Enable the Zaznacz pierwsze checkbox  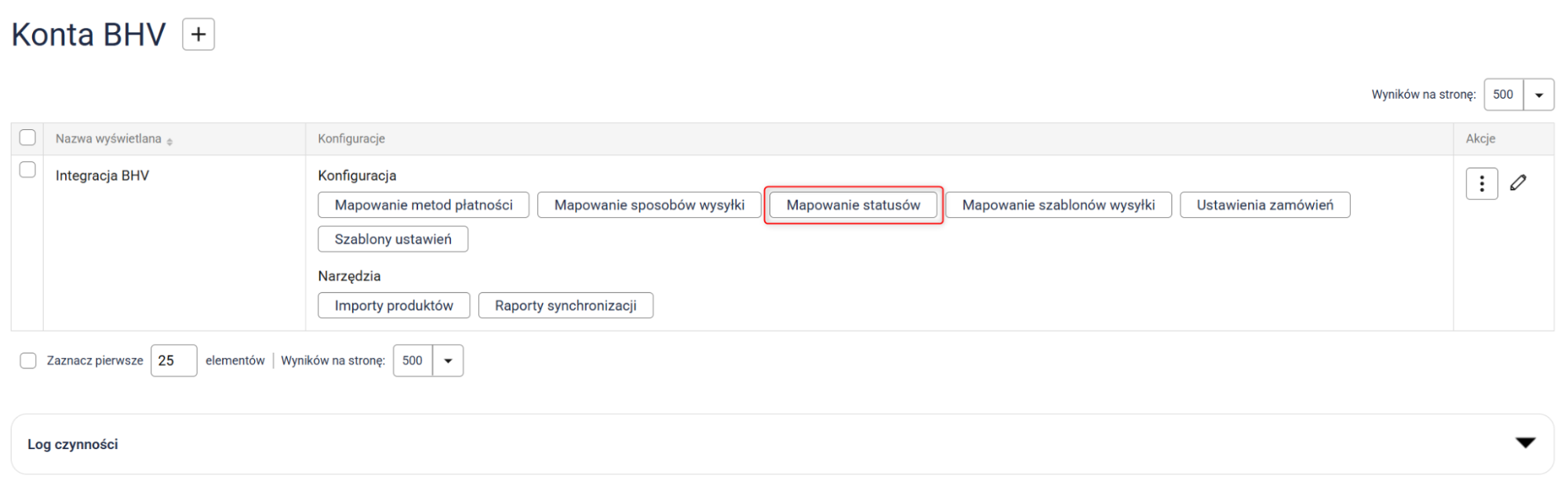[28, 360]
